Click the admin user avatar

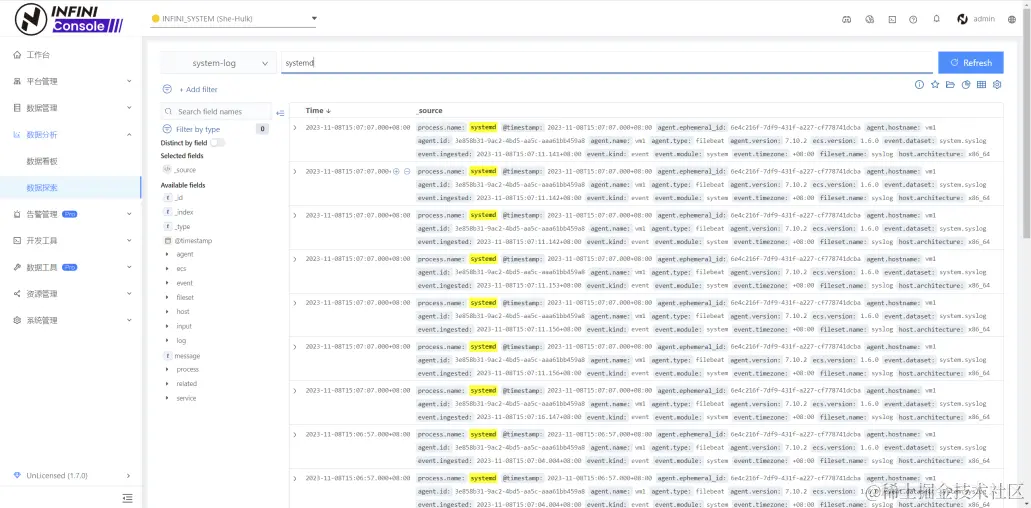click(963, 19)
